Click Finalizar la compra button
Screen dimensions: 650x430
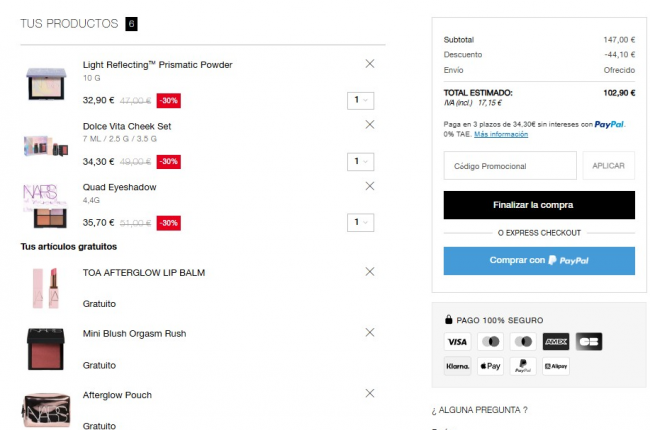point(539,205)
